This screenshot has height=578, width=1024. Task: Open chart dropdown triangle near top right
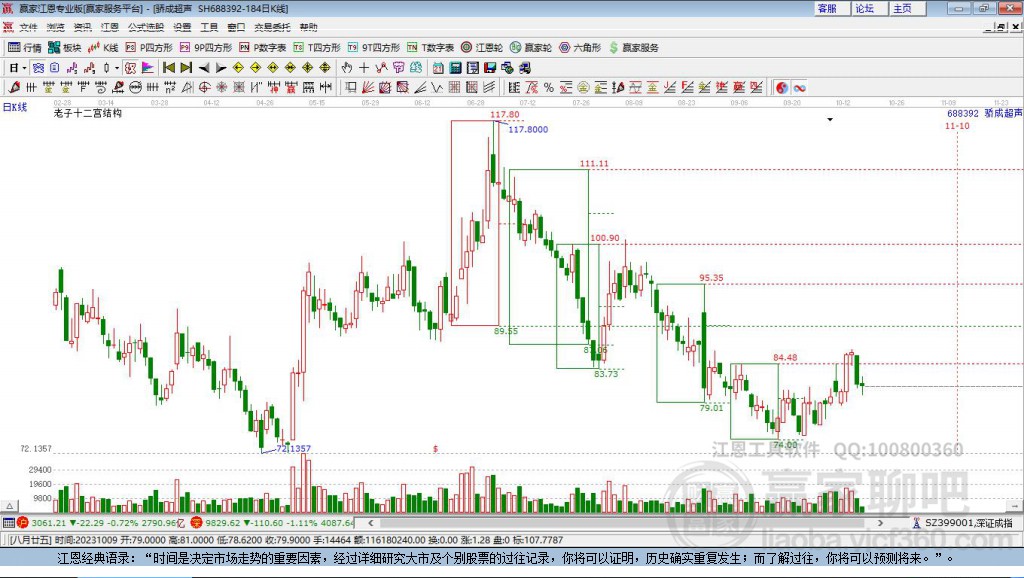click(x=830, y=120)
